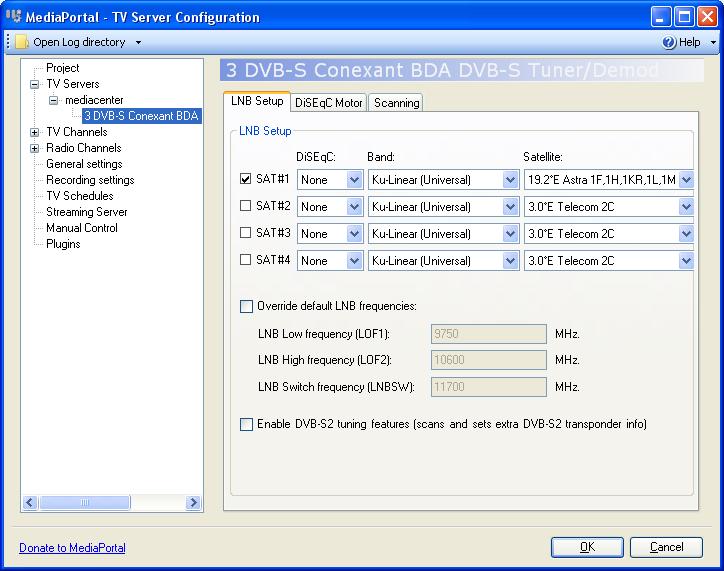Open the SAT#1 DiSEqC dropdown
The image size is (724, 571).
[x=353, y=180]
